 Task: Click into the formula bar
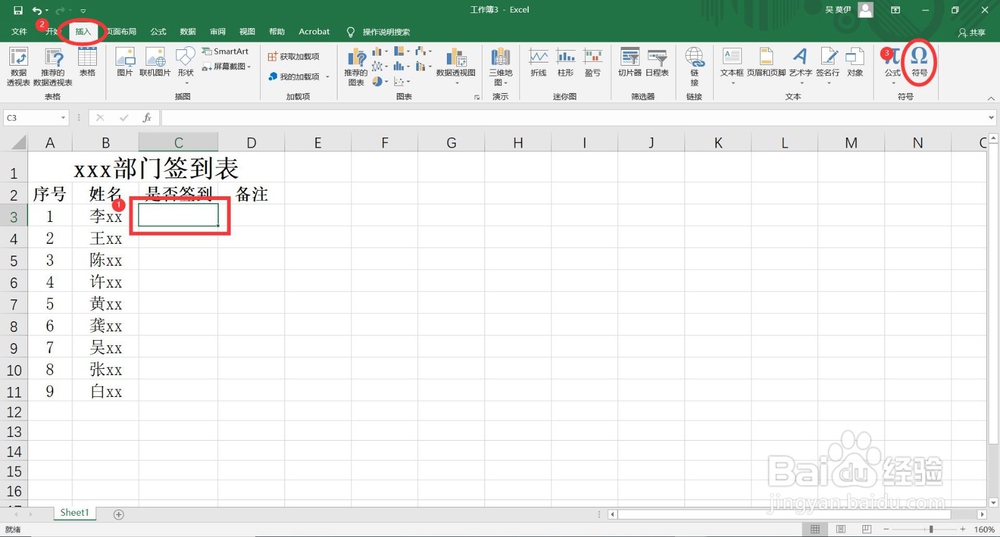point(573,117)
